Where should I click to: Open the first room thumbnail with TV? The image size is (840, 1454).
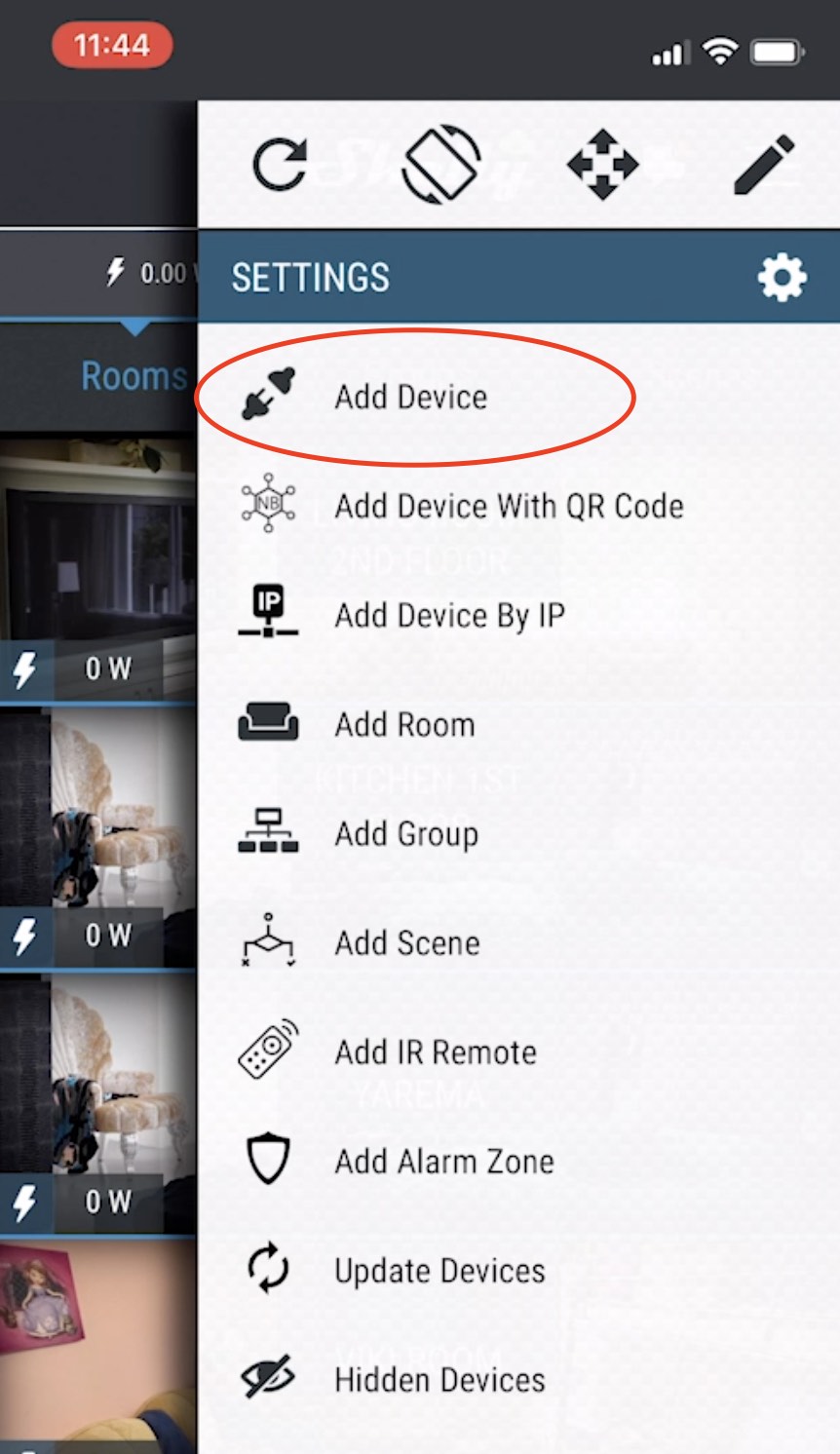98,570
